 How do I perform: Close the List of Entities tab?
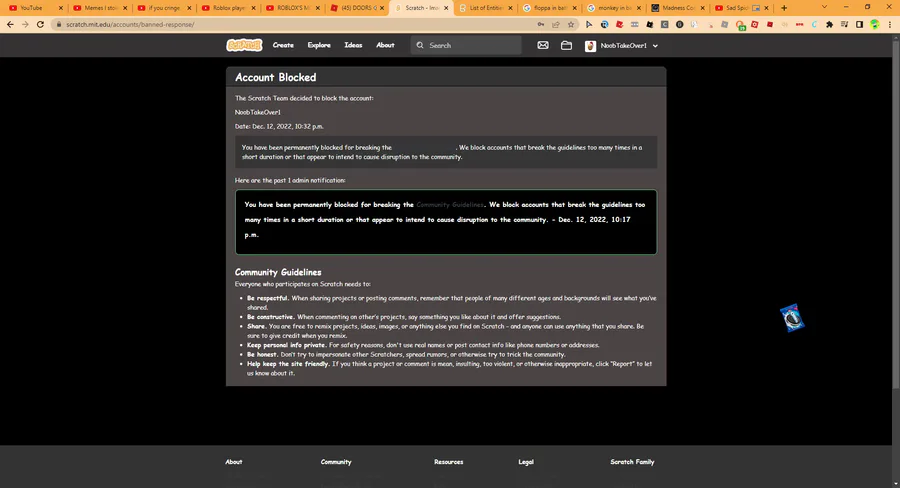(510, 8)
